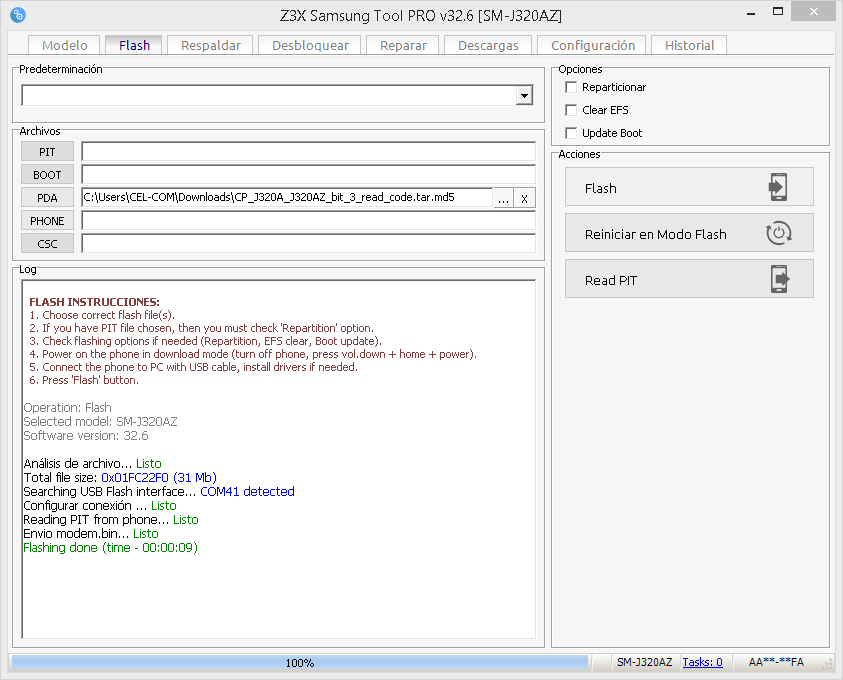Click 'Reading PIT from phone' log line
843x680 pixels.
pos(111,519)
